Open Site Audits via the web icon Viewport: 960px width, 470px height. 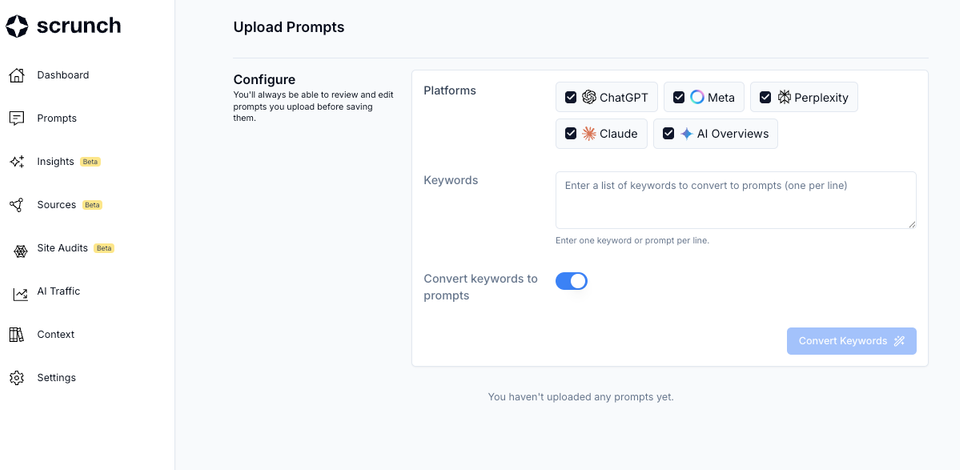pyautogui.click(x=20, y=251)
